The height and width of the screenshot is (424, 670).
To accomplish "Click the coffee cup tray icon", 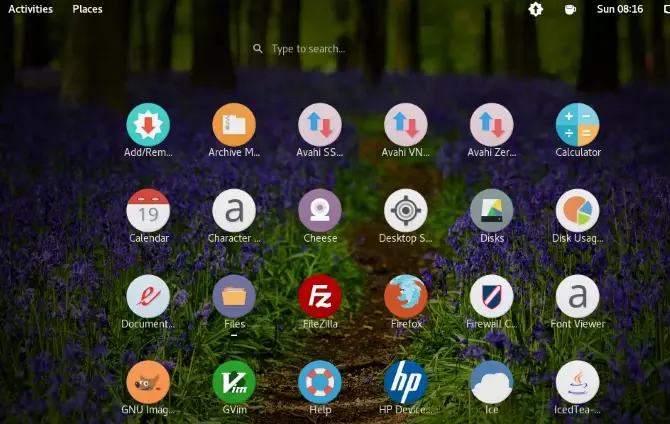I will [570, 9].
